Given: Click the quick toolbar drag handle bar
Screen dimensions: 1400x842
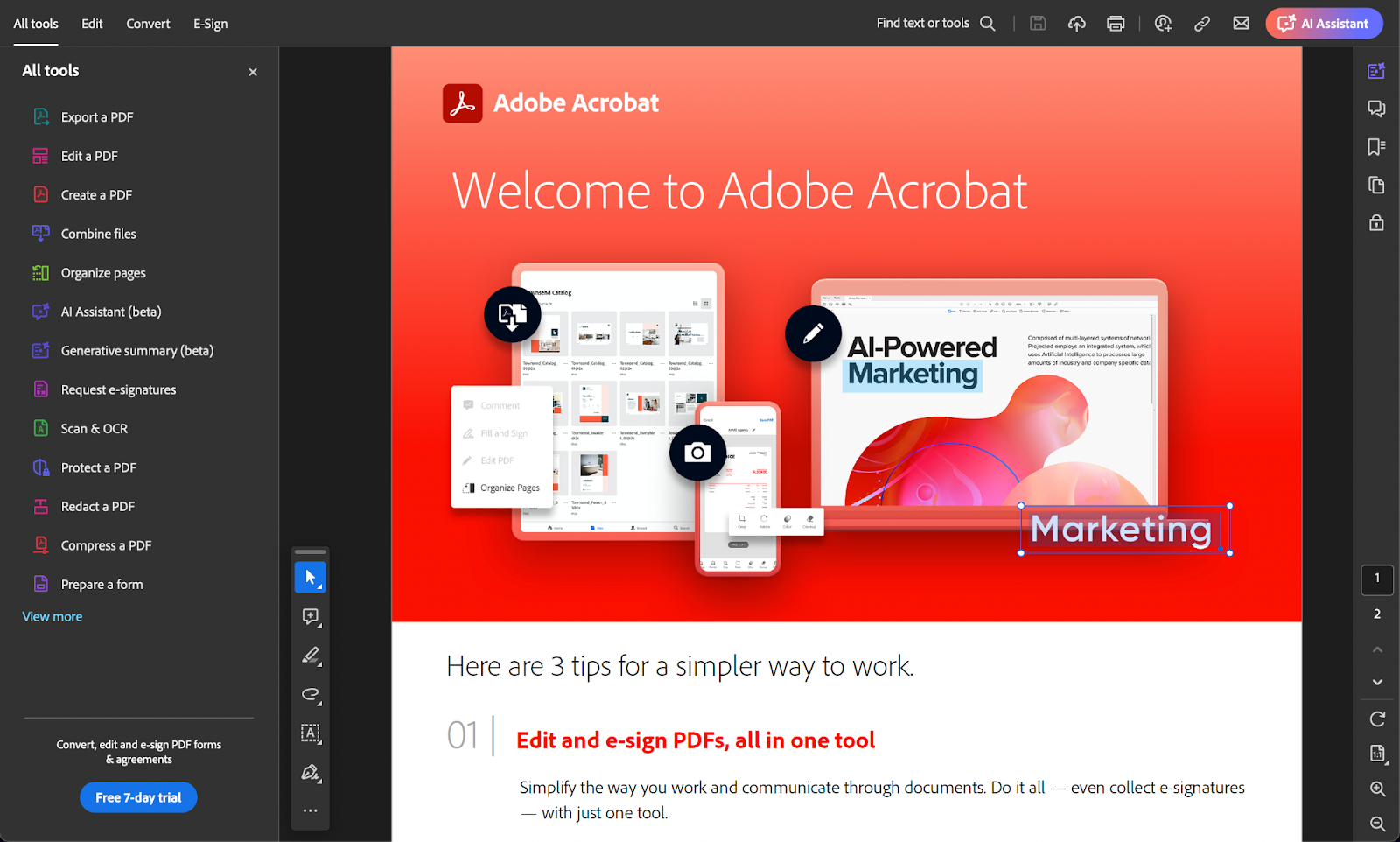Looking at the screenshot, I should (311, 551).
